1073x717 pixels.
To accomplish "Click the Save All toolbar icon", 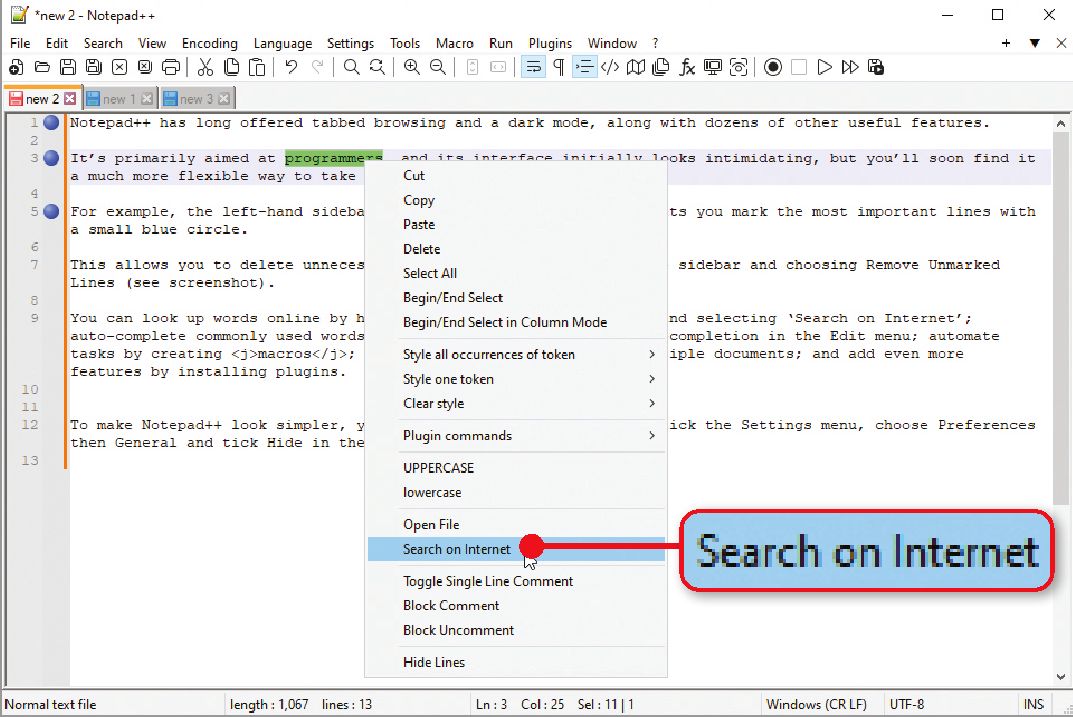I will tap(94, 67).
